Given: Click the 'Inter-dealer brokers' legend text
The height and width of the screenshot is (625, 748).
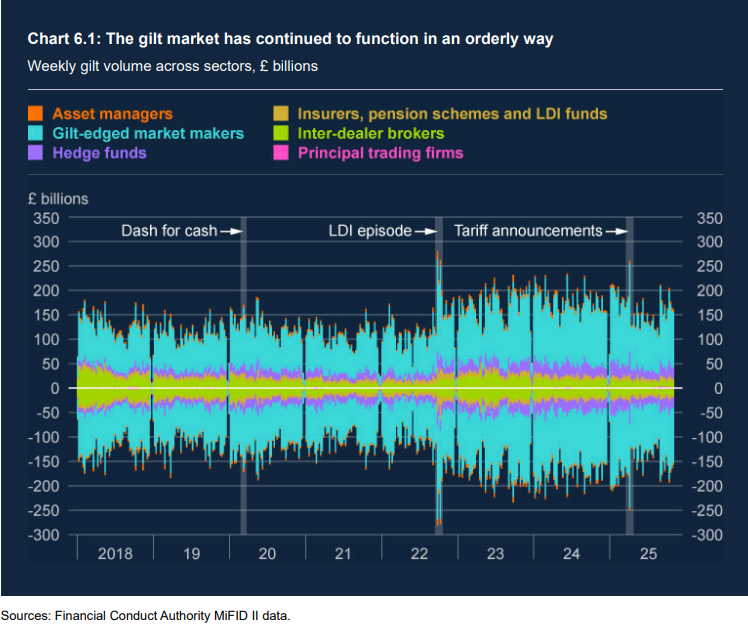Looking at the screenshot, I should point(371,133).
